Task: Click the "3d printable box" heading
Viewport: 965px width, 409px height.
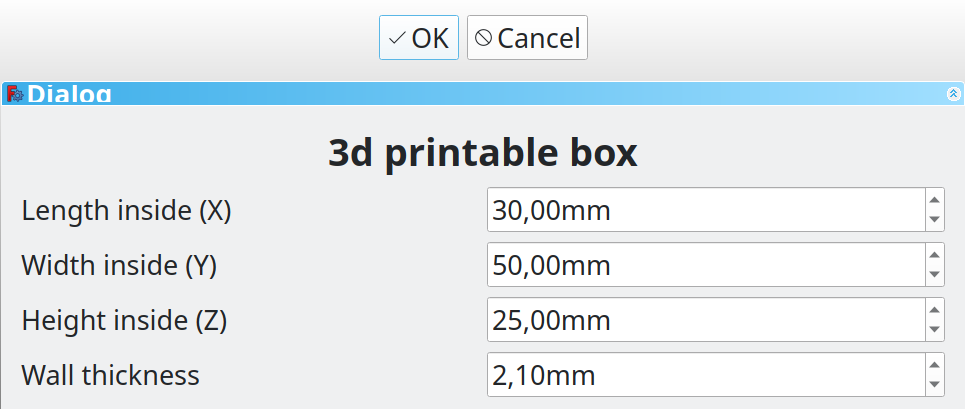Action: click(x=482, y=153)
